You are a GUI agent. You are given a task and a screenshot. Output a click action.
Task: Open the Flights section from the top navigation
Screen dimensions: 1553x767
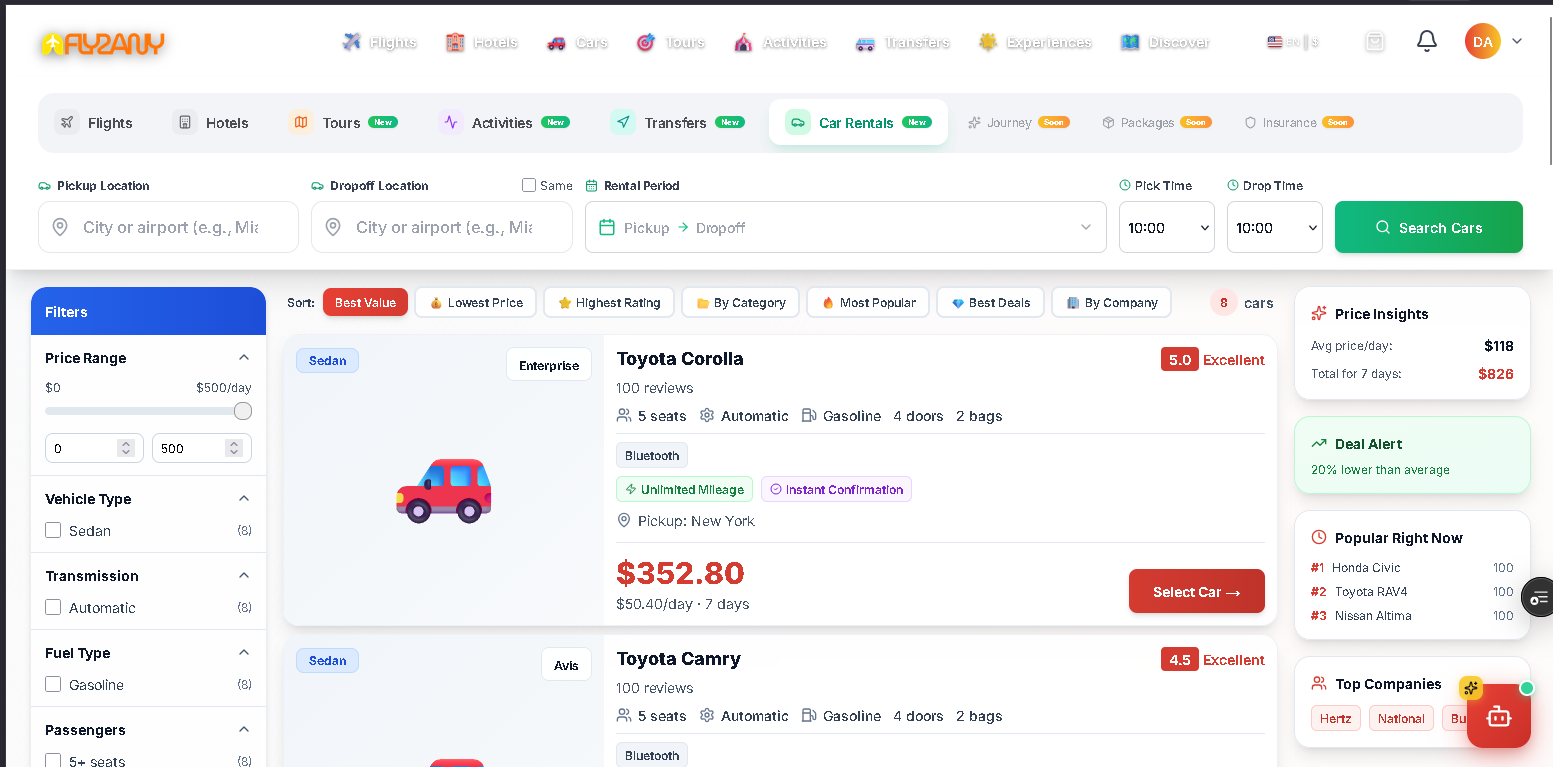click(x=351, y=41)
